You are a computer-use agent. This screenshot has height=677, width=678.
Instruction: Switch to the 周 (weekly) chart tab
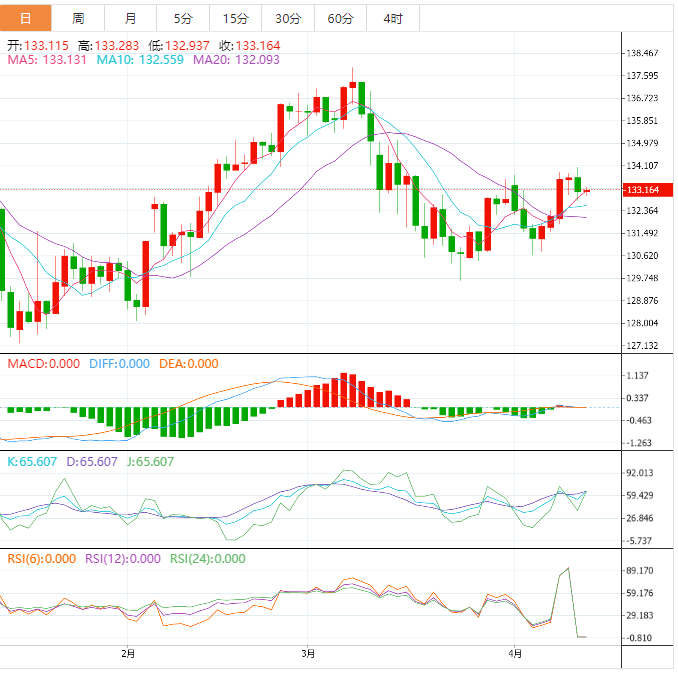click(x=78, y=18)
